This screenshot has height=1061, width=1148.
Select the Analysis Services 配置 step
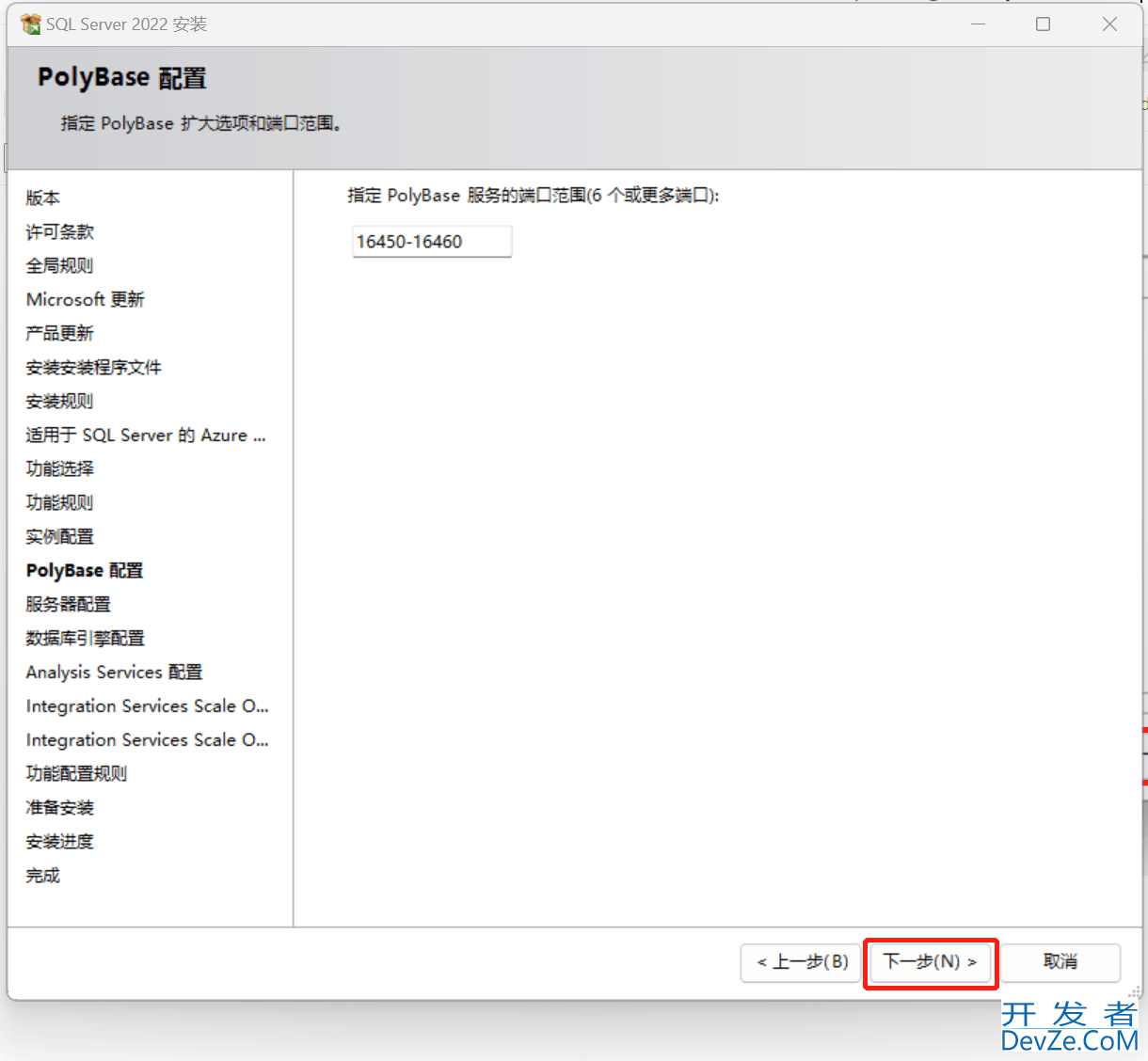coord(115,672)
